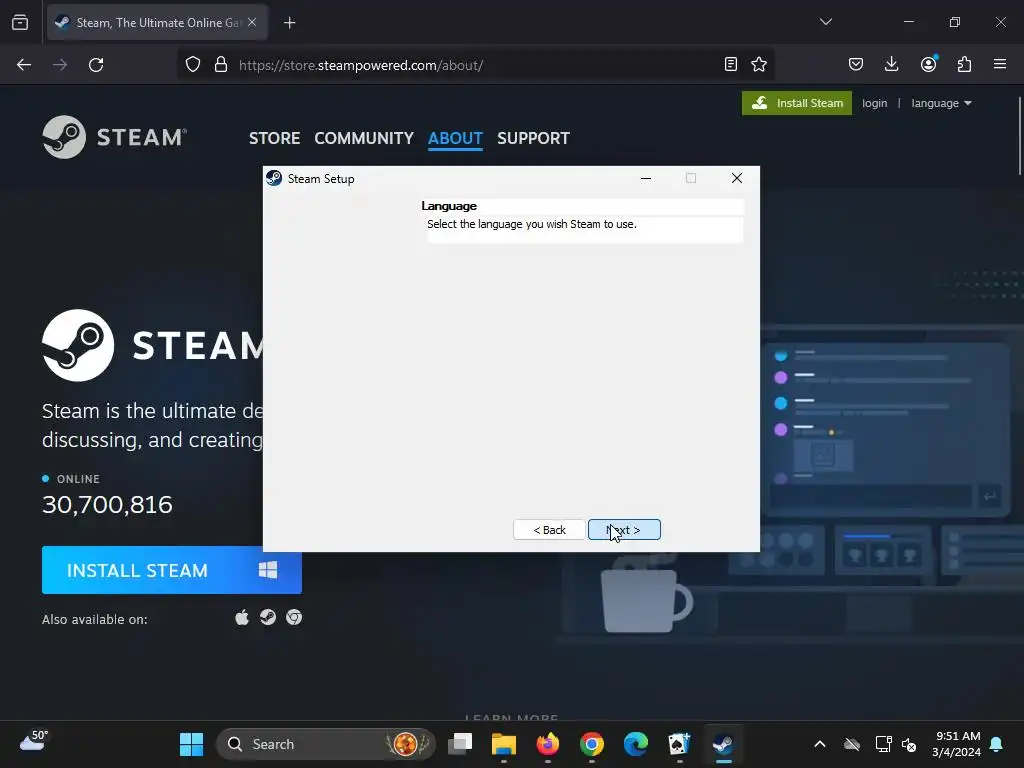Choose the Apple macOS download icon
The height and width of the screenshot is (768, 1024).
point(242,617)
